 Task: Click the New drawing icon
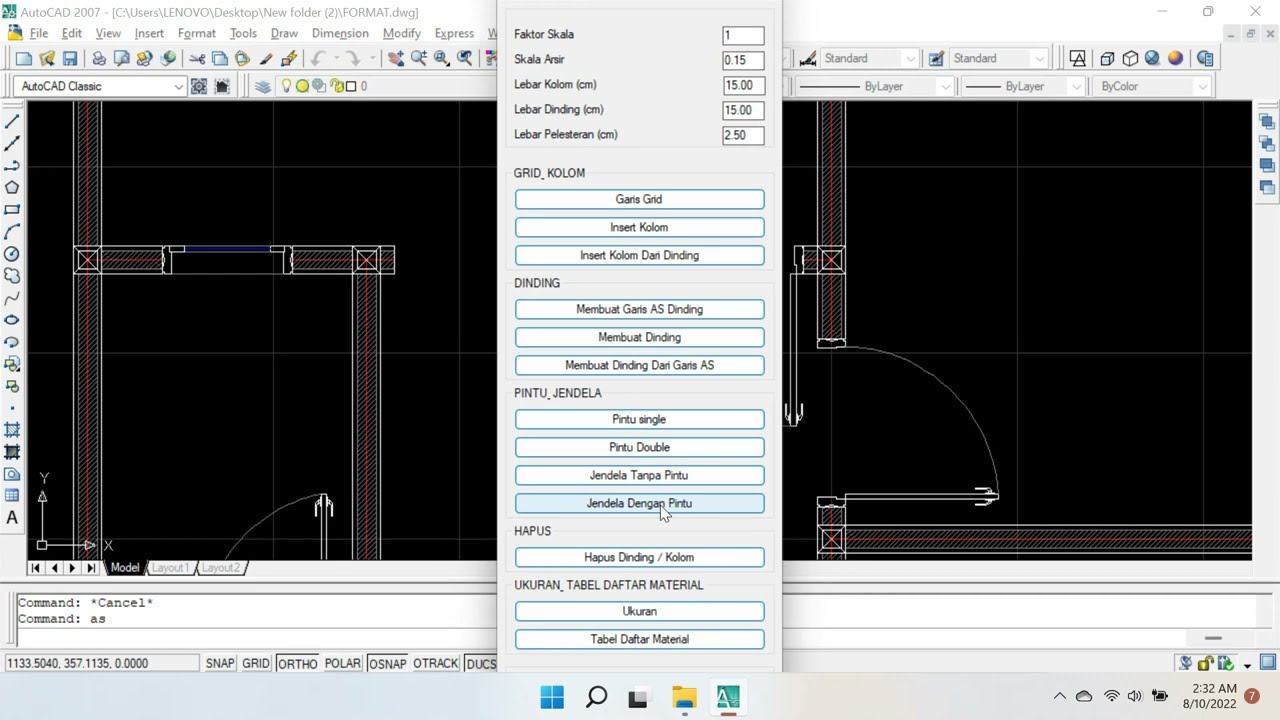[23, 59]
